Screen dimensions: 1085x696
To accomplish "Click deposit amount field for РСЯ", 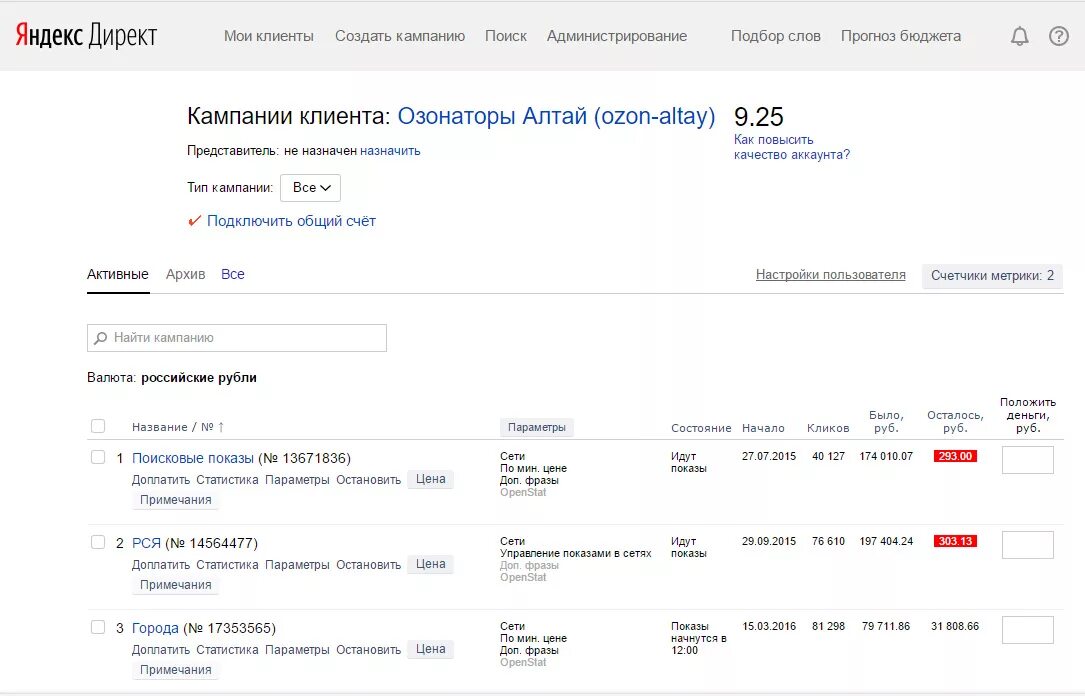I will coord(1028,545).
